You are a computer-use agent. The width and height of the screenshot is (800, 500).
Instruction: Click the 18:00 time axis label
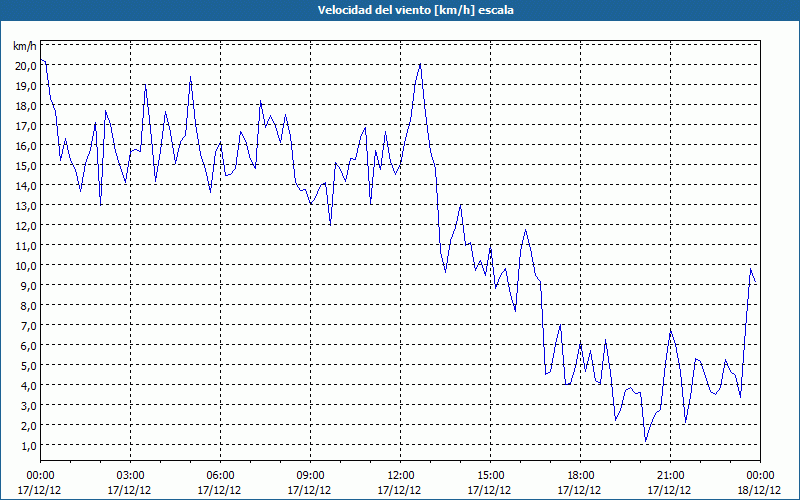pos(580,476)
